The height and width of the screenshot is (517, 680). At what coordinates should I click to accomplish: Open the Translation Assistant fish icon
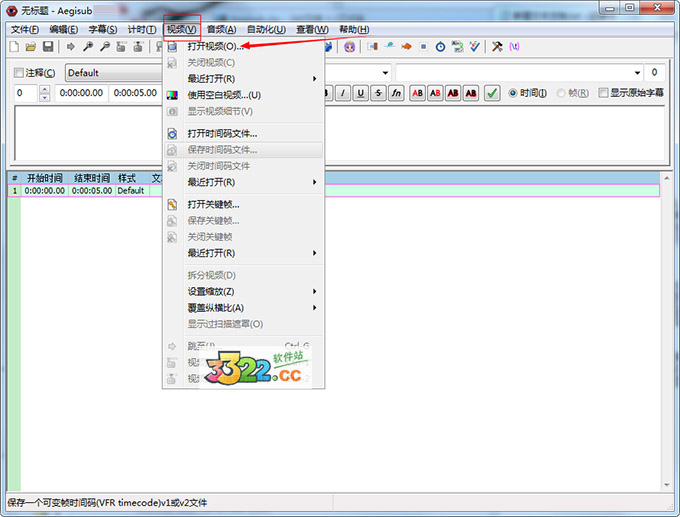point(406,46)
